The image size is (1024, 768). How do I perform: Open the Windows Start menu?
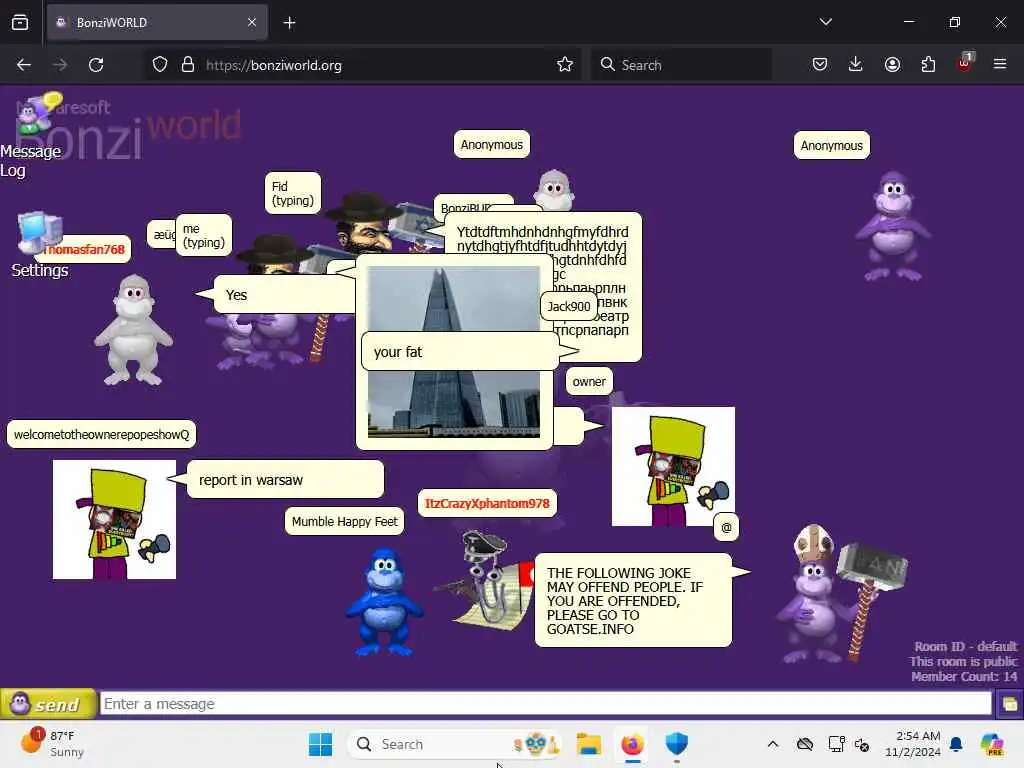[x=320, y=744]
